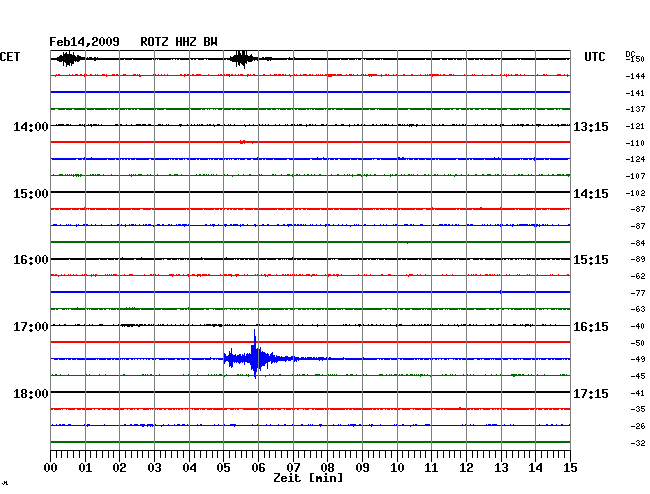Select the 14:00 CET time label

coord(31,127)
